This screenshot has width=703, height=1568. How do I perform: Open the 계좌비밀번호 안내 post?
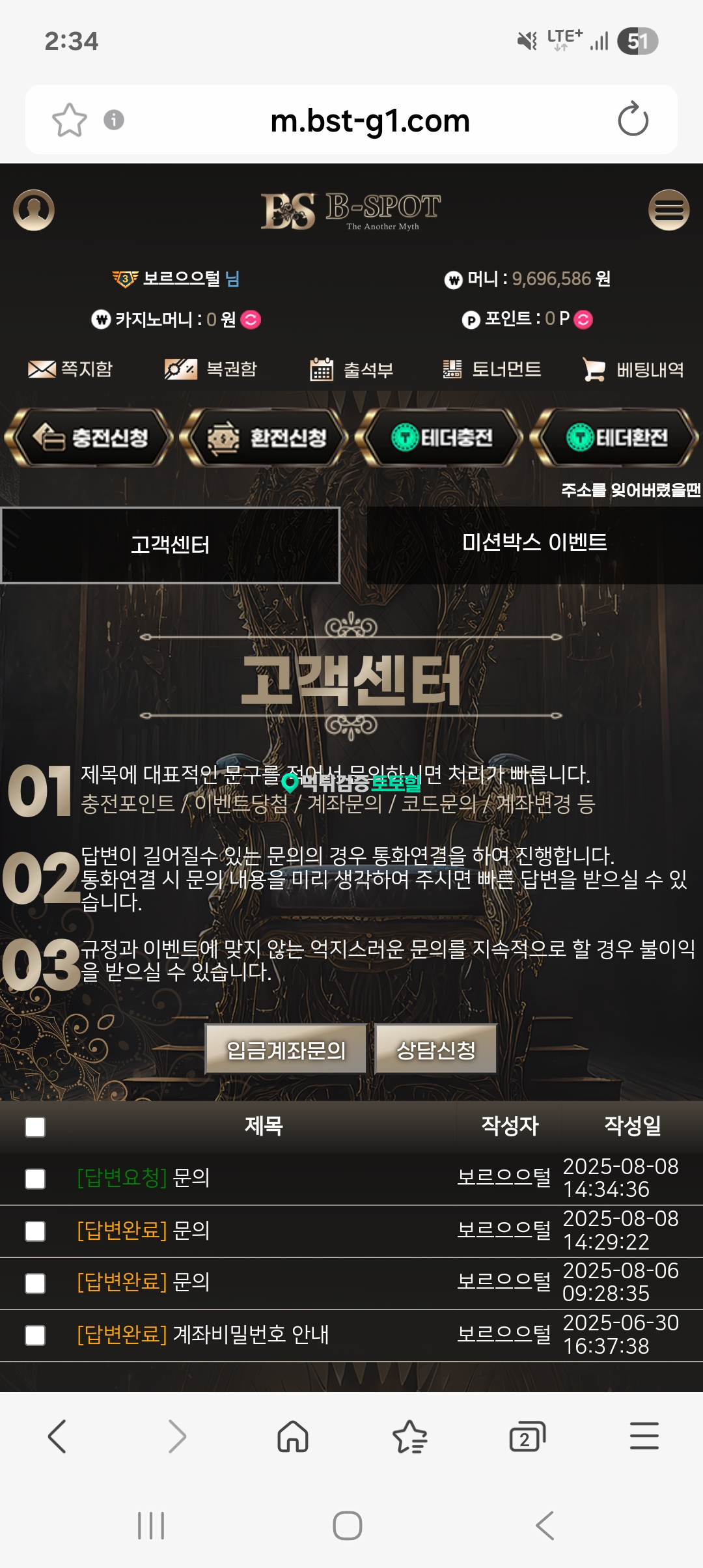[x=203, y=1334]
